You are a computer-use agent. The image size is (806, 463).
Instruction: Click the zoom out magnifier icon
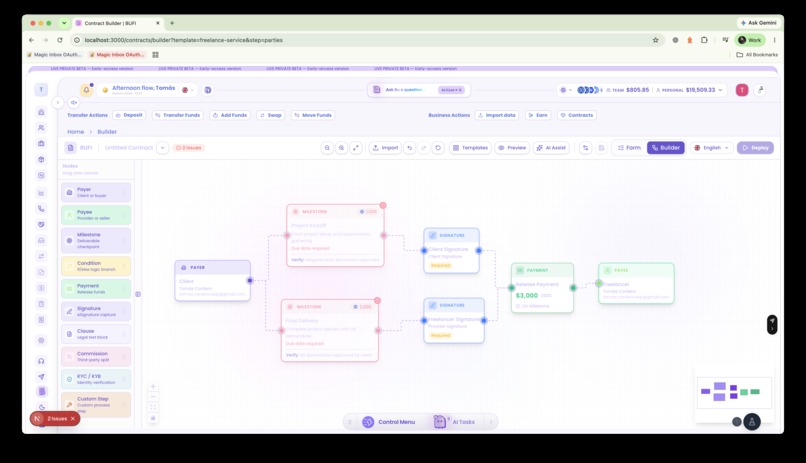[x=327, y=147]
